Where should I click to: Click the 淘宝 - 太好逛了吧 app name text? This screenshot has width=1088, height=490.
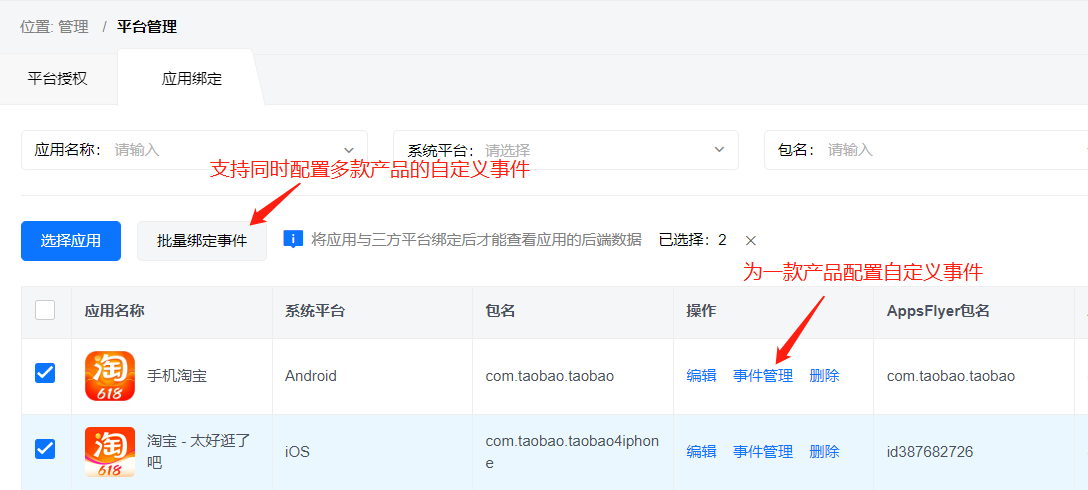tap(199, 452)
